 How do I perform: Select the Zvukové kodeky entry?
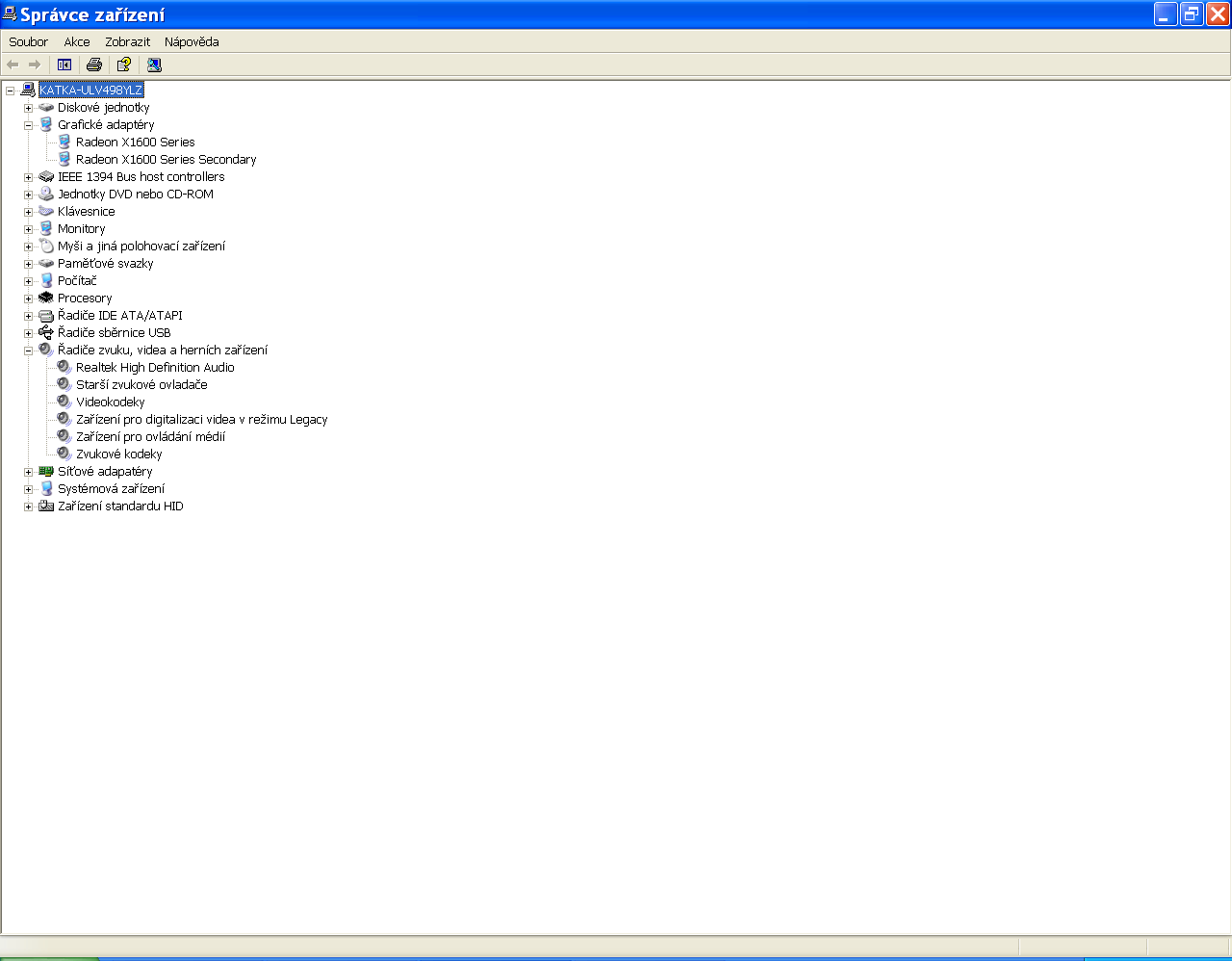(x=119, y=455)
